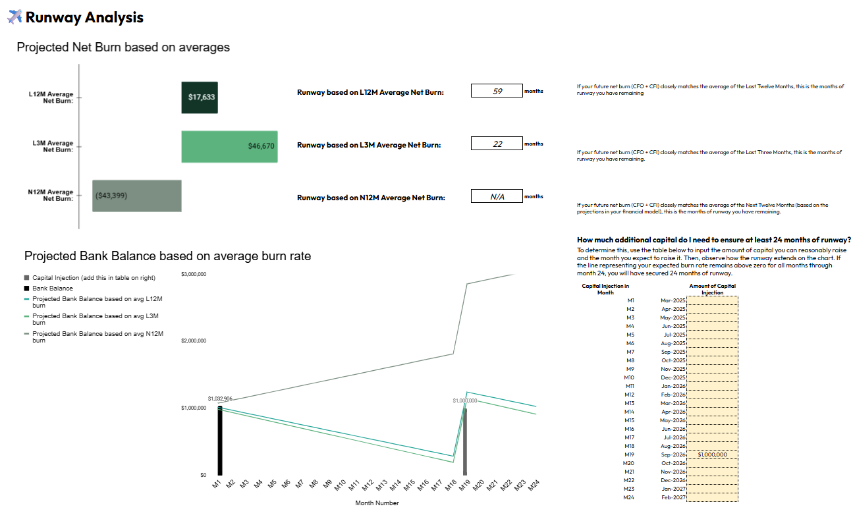Select the dark green $17,633 L12M bar
The image size is (852, 507).
199,97
